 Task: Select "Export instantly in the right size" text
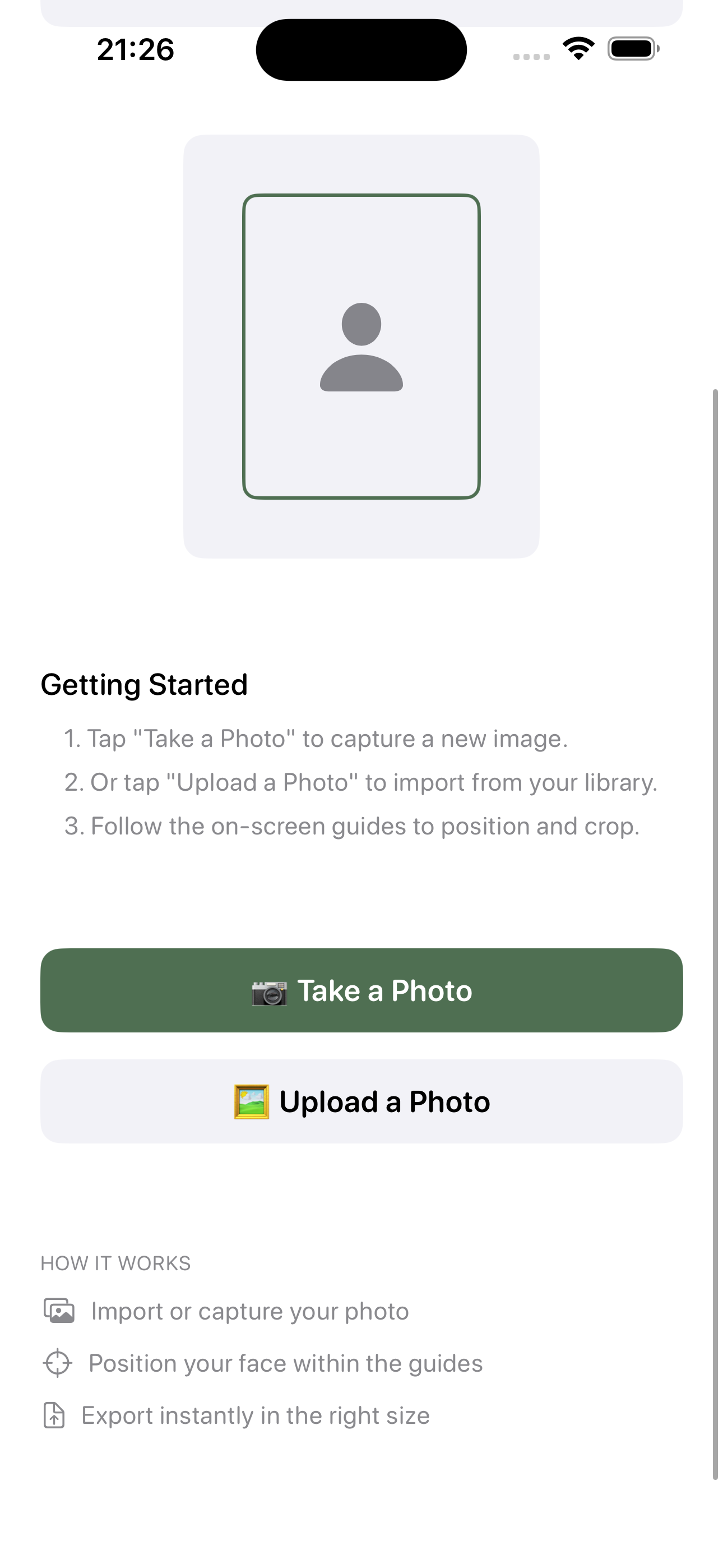tap(256, 1416)
